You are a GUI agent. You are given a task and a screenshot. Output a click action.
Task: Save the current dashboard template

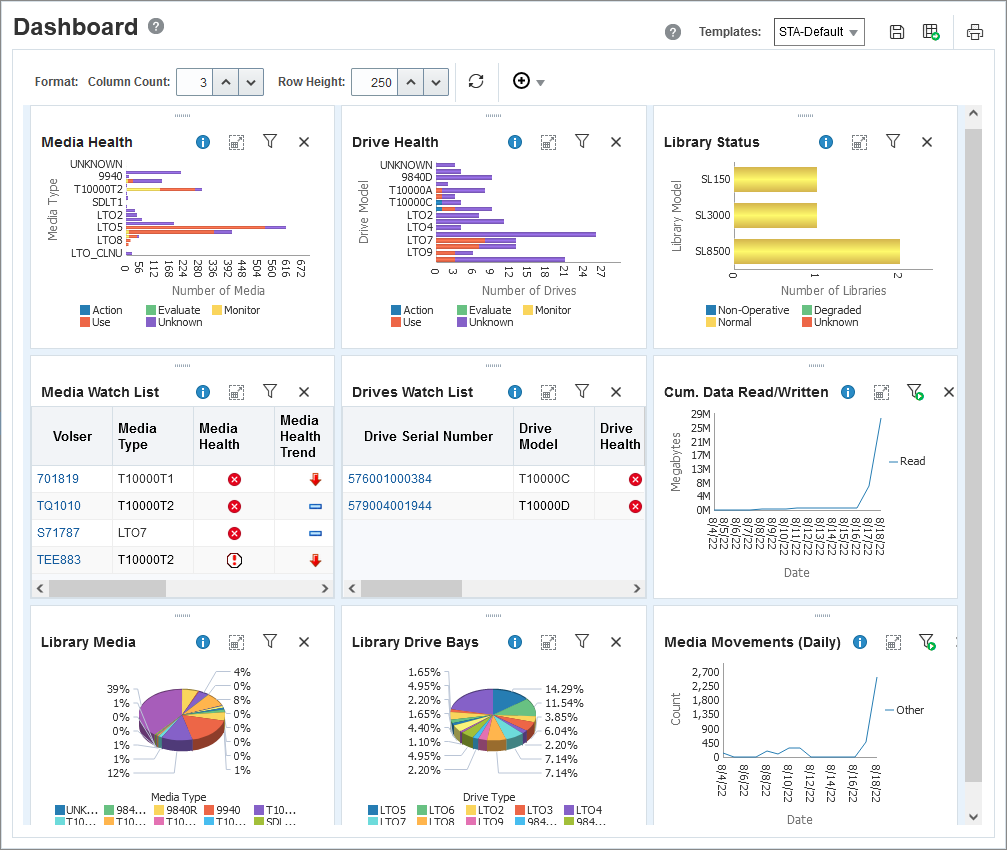tap(897, 32)
